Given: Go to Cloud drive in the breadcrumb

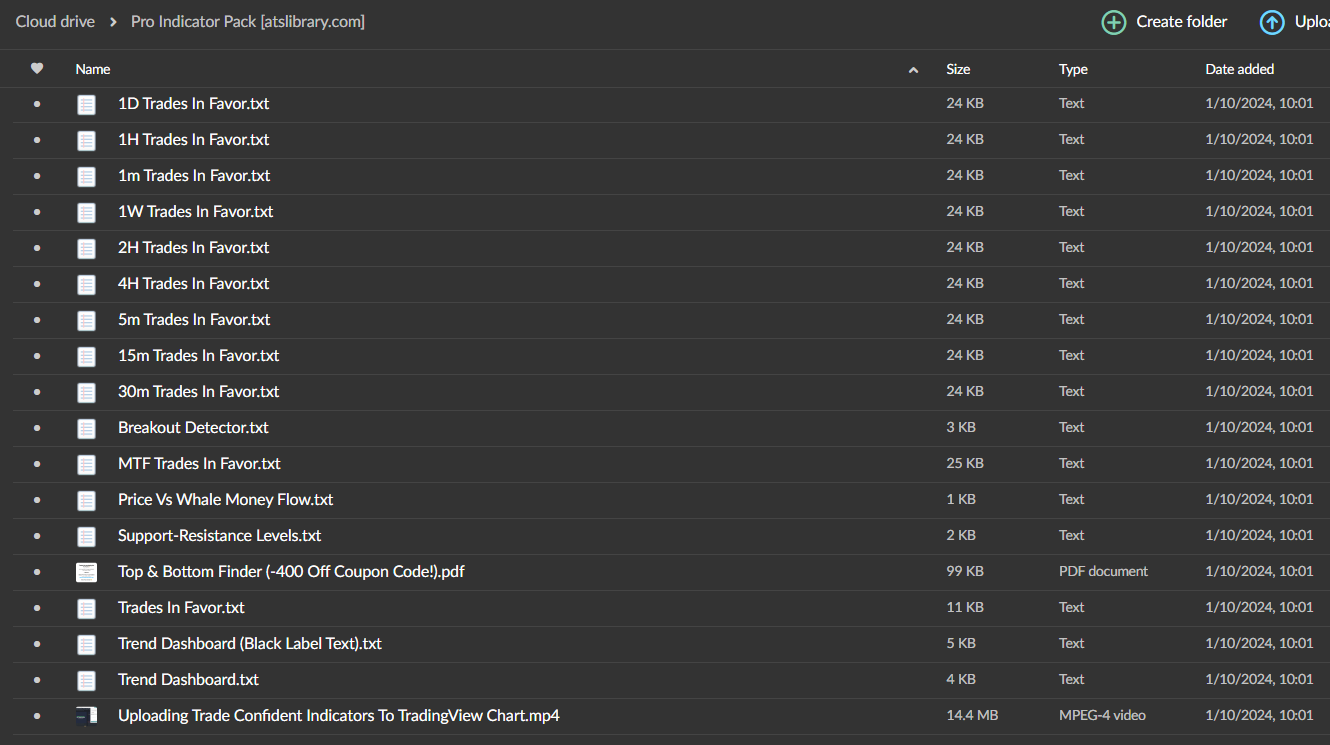Looking at the screenshot, I should pyautogui.click(x=55, y=22).
